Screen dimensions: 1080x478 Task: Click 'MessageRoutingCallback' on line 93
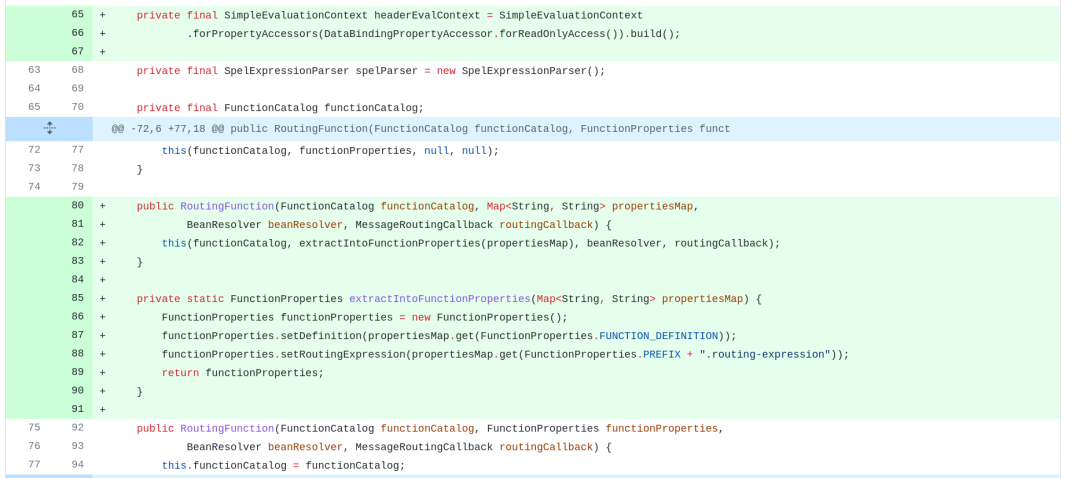click(424, 448)
